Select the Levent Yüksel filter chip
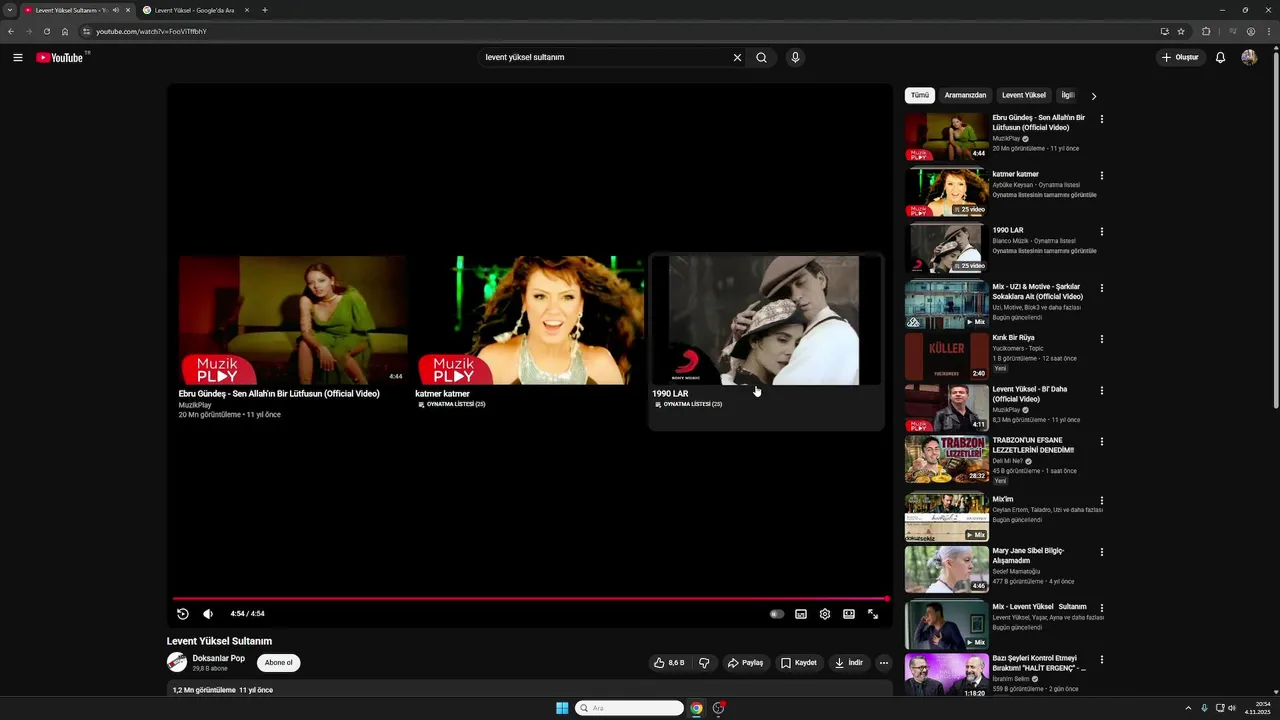The height and width of the screenshot is (720, 1280). [1024, 96]
